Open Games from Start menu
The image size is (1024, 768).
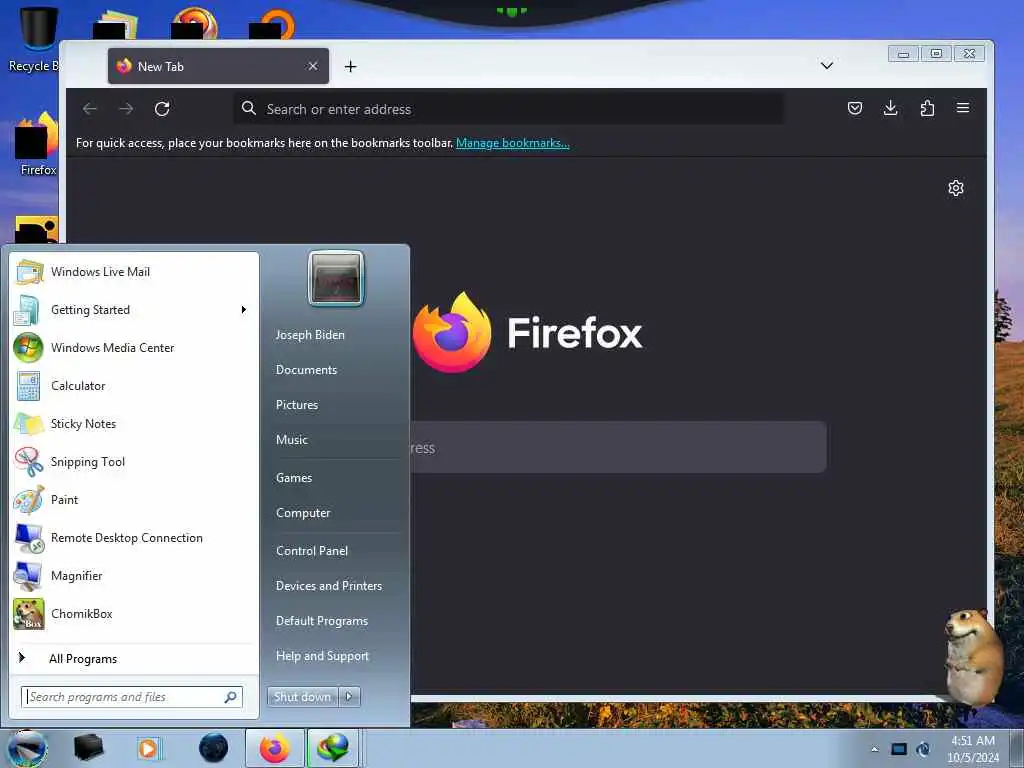[294, 477]
